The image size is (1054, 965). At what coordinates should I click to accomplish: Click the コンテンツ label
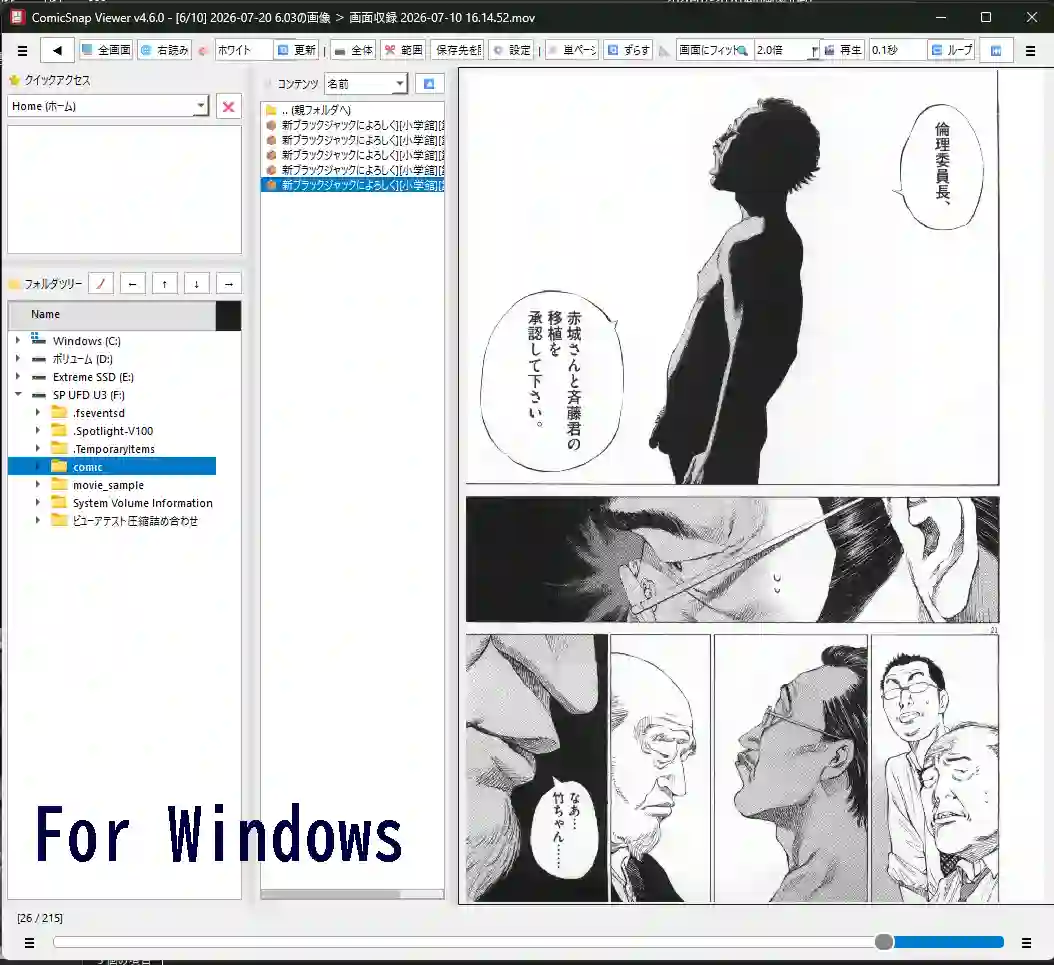(x=298, y=84)
